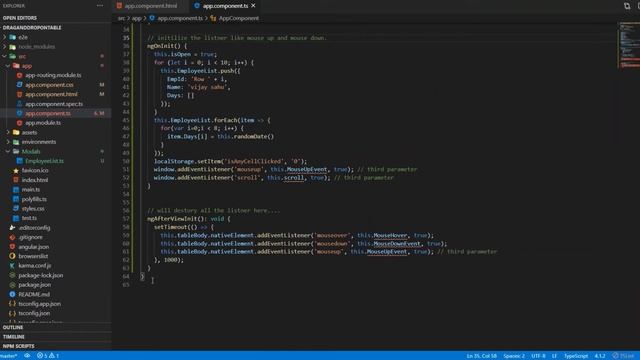Open .gitignore file
This screenshot has width=640, height=360.
coord(30,237)
